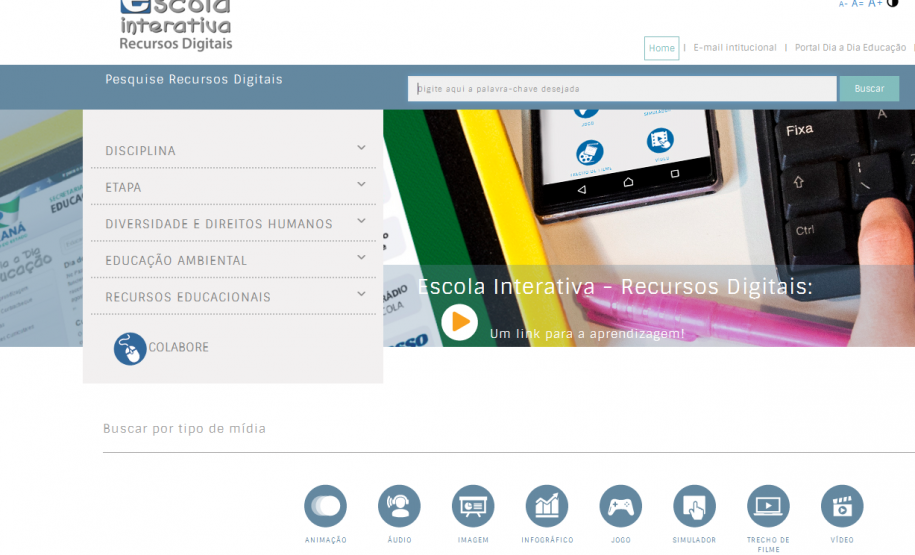The image size is (915, 555).
Task: Click the Infográfico label
Action: (547, 540)
